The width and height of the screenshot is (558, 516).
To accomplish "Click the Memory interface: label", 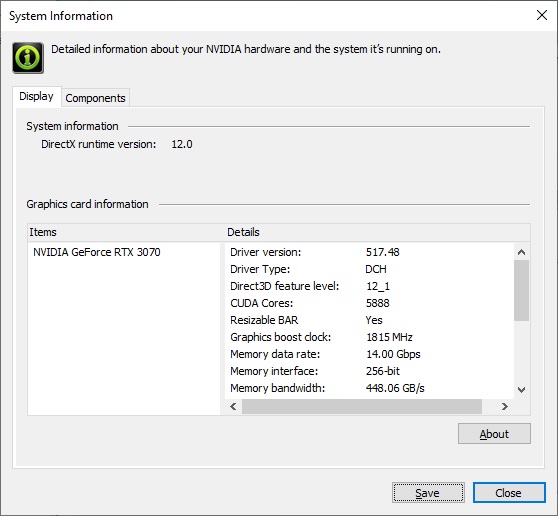I will click(274, 371).
